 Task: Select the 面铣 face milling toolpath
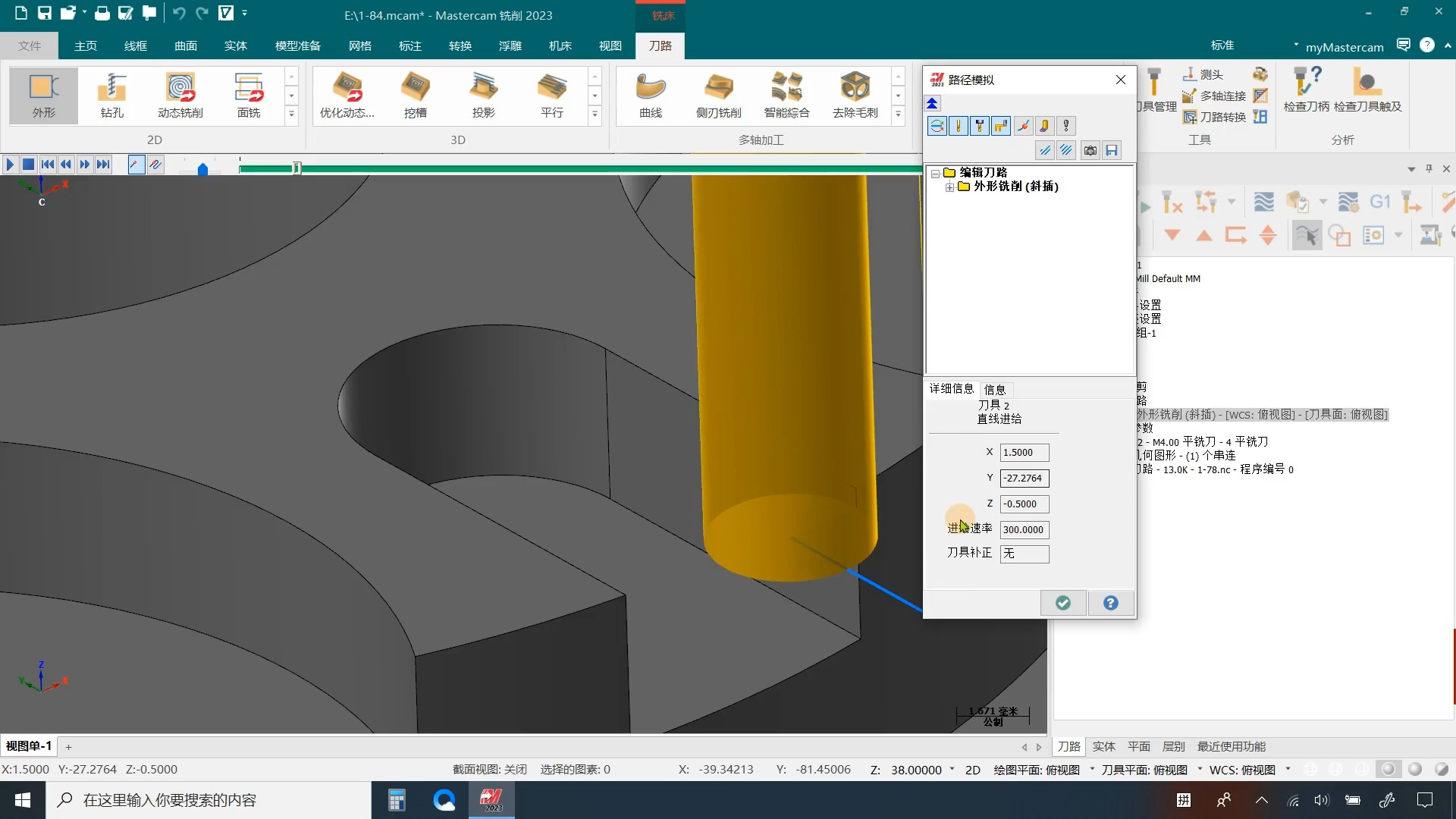(x=249, y=96)
